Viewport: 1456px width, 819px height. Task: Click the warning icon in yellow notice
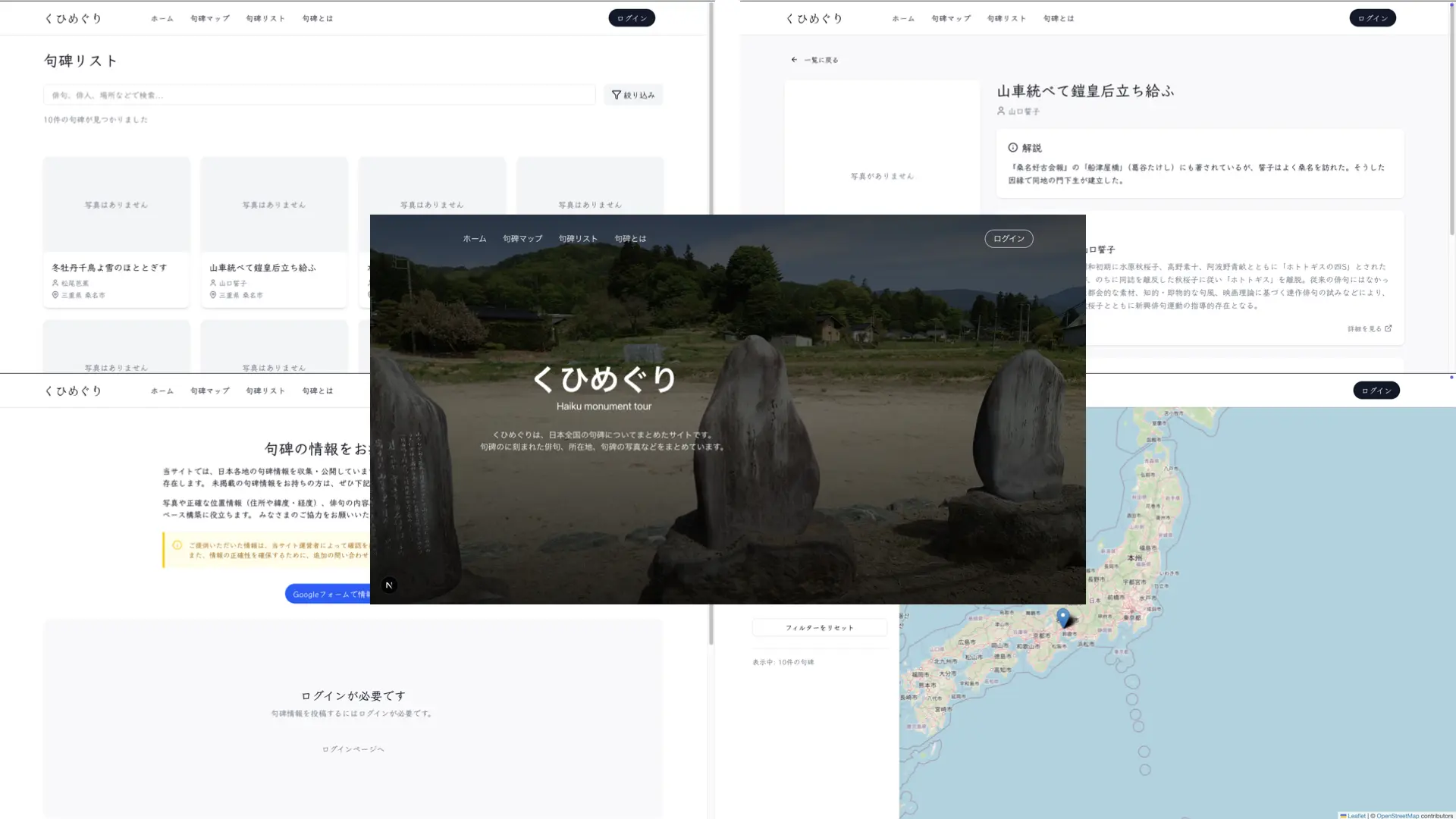pos(177,545)
